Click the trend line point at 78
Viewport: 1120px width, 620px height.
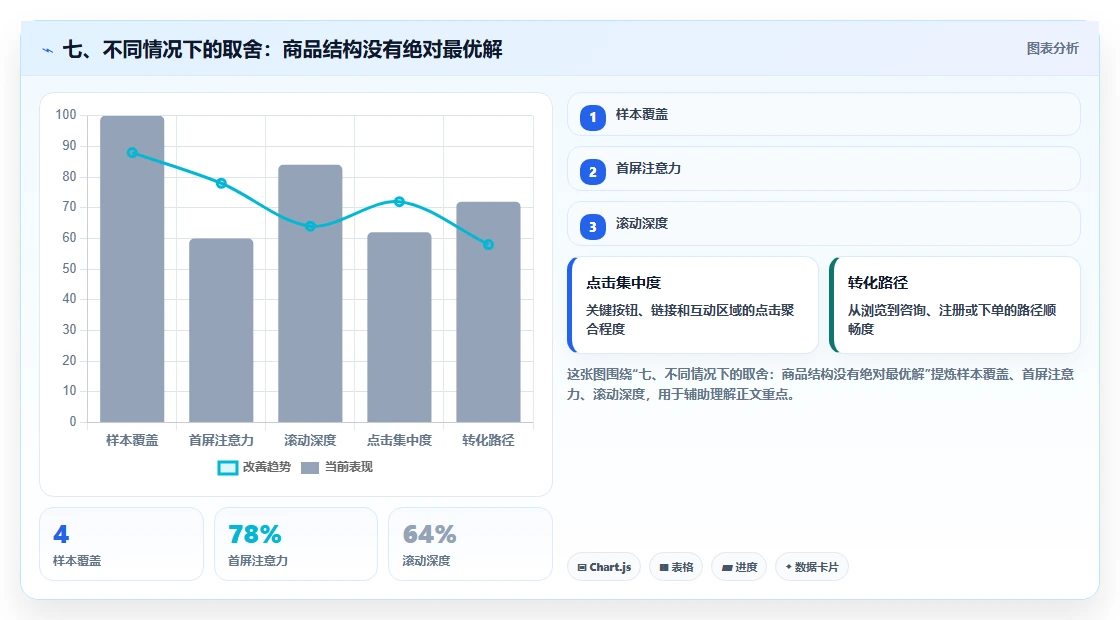pos(221,183)
